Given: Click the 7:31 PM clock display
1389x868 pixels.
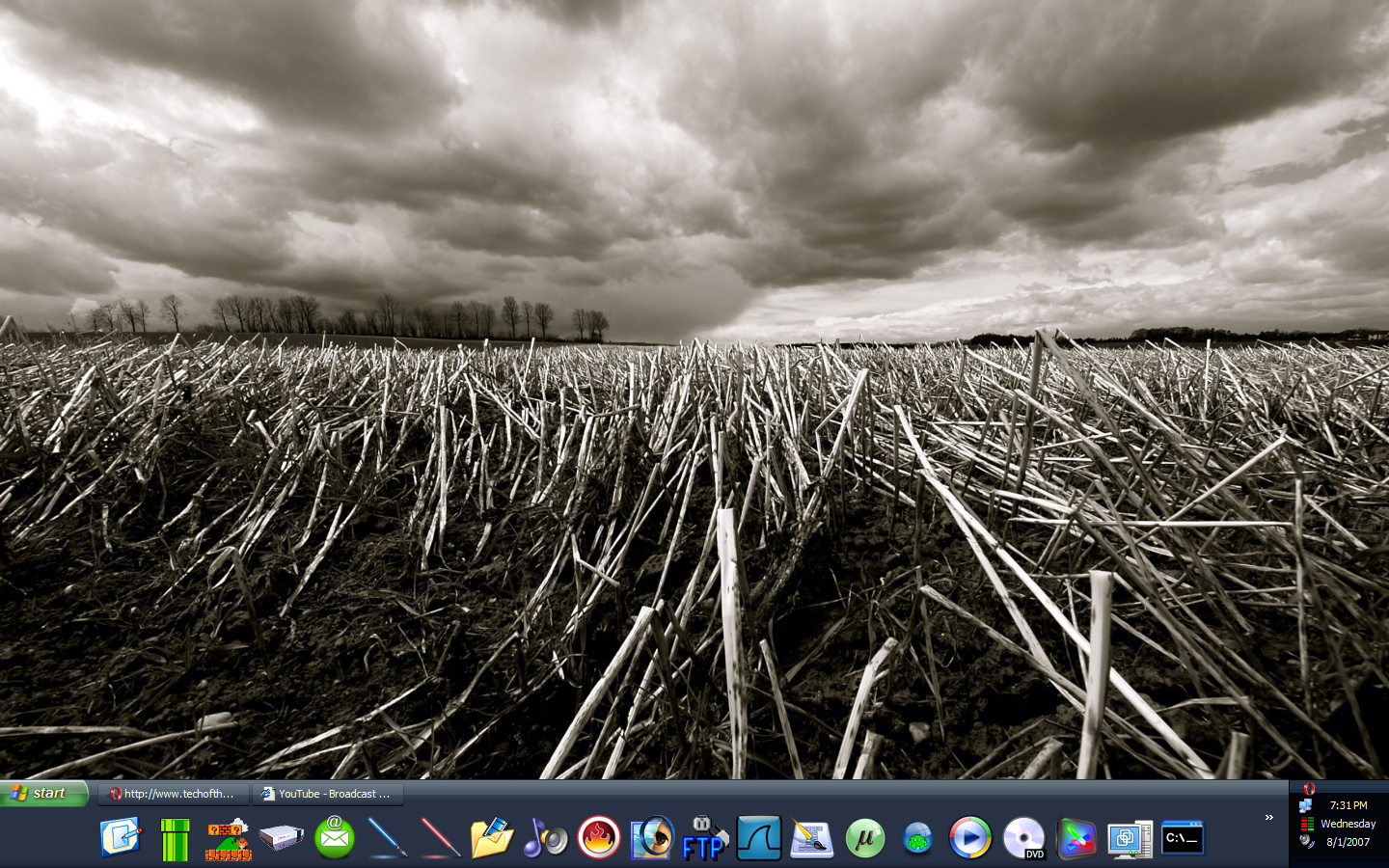Looking at the screenshot, I should click(x=1348, y=805).
